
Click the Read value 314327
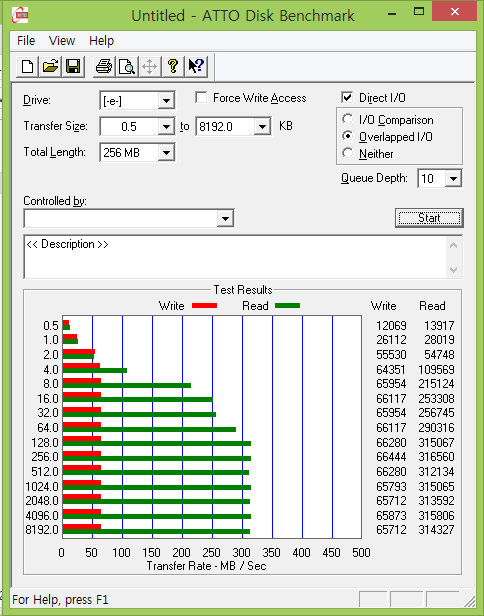tap(436, 530)
